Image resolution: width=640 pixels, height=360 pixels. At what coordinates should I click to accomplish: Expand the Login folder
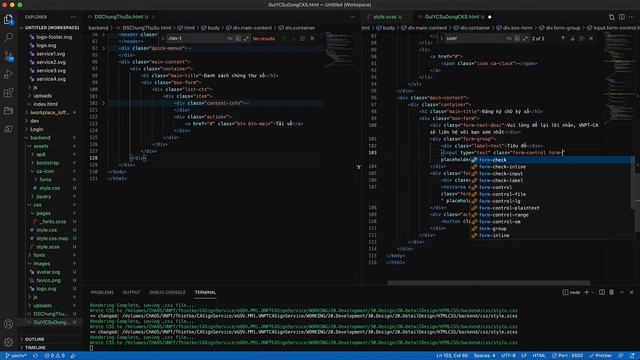(36, 129)
